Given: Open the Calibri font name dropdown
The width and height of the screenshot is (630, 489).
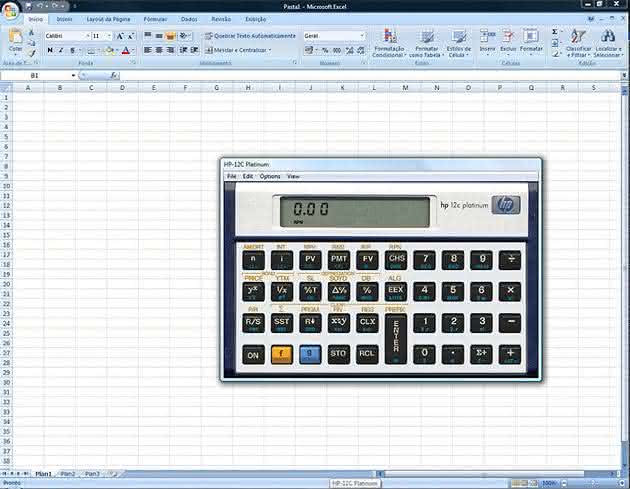Looking at the screenshot, I should click(88, 36).
